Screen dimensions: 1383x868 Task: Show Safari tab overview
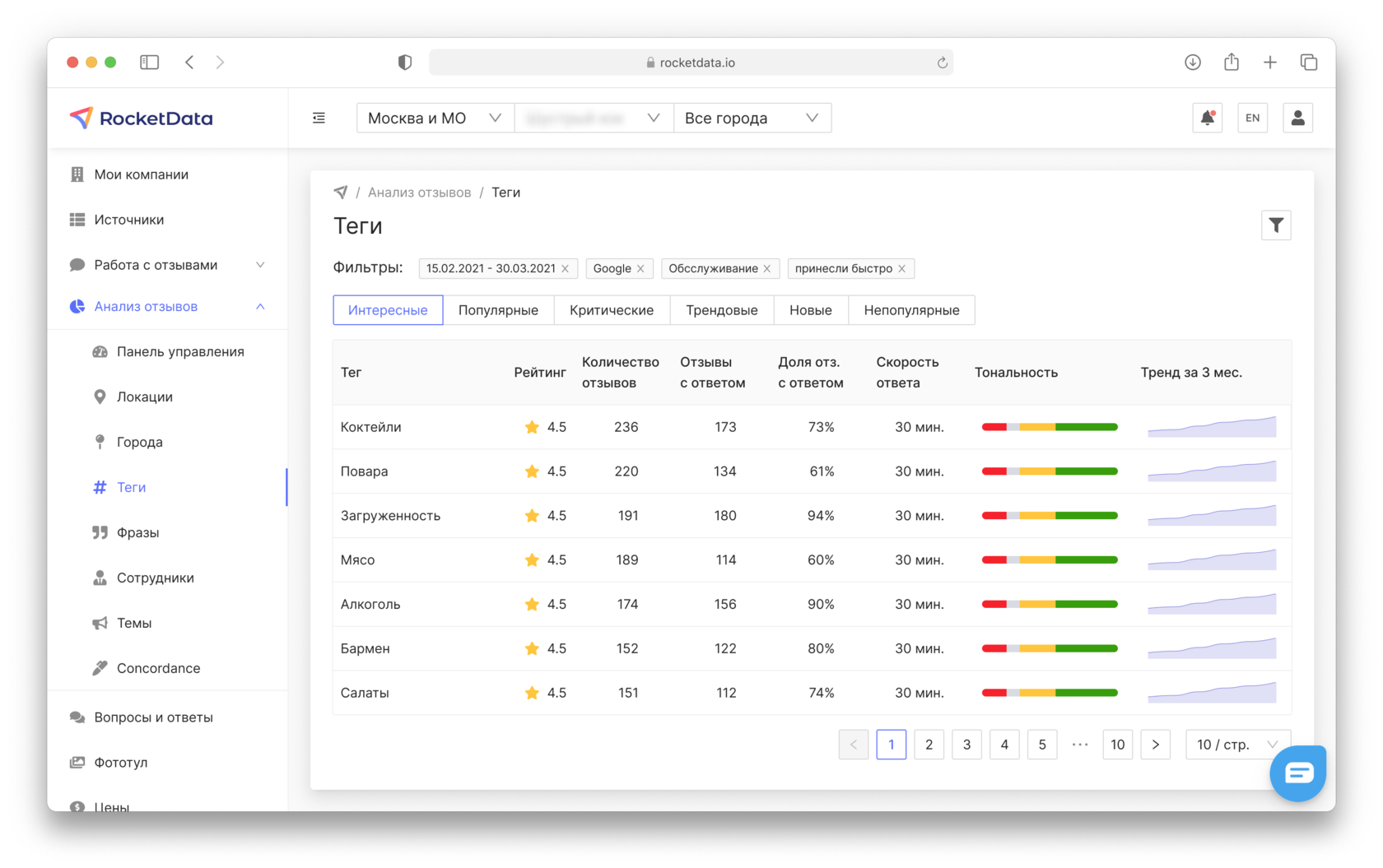tap(1309, 63)
